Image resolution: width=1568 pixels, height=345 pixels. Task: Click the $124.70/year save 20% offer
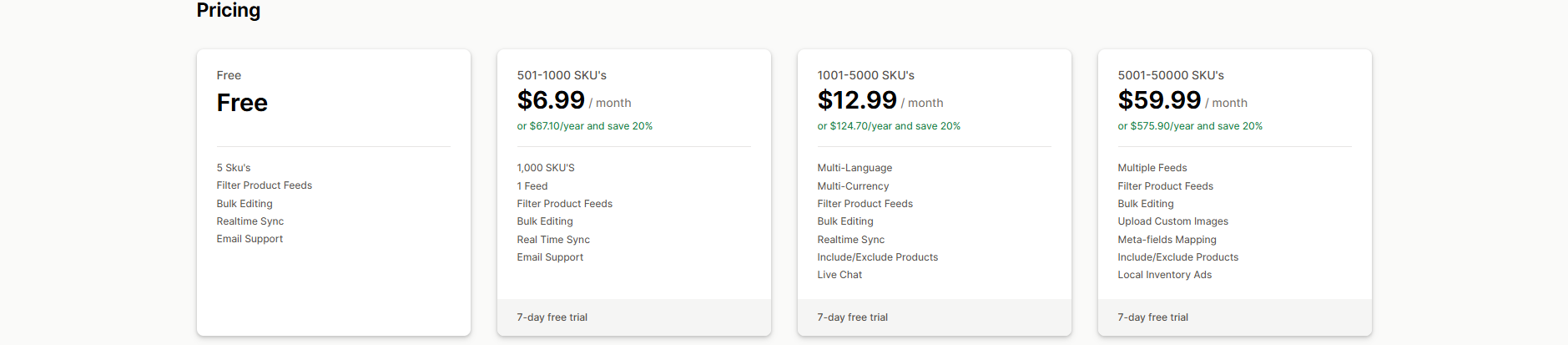point(889,126)
